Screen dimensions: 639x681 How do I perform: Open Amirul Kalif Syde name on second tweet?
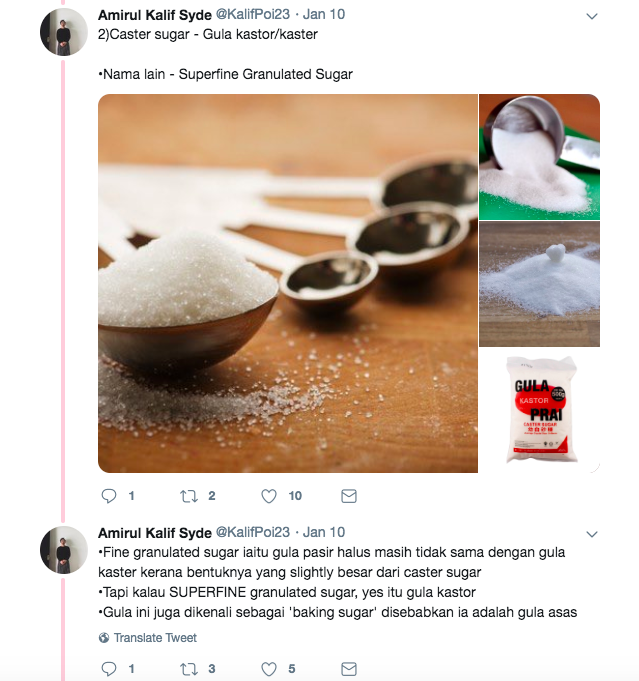pyautogui.click(x=155, y=532)
